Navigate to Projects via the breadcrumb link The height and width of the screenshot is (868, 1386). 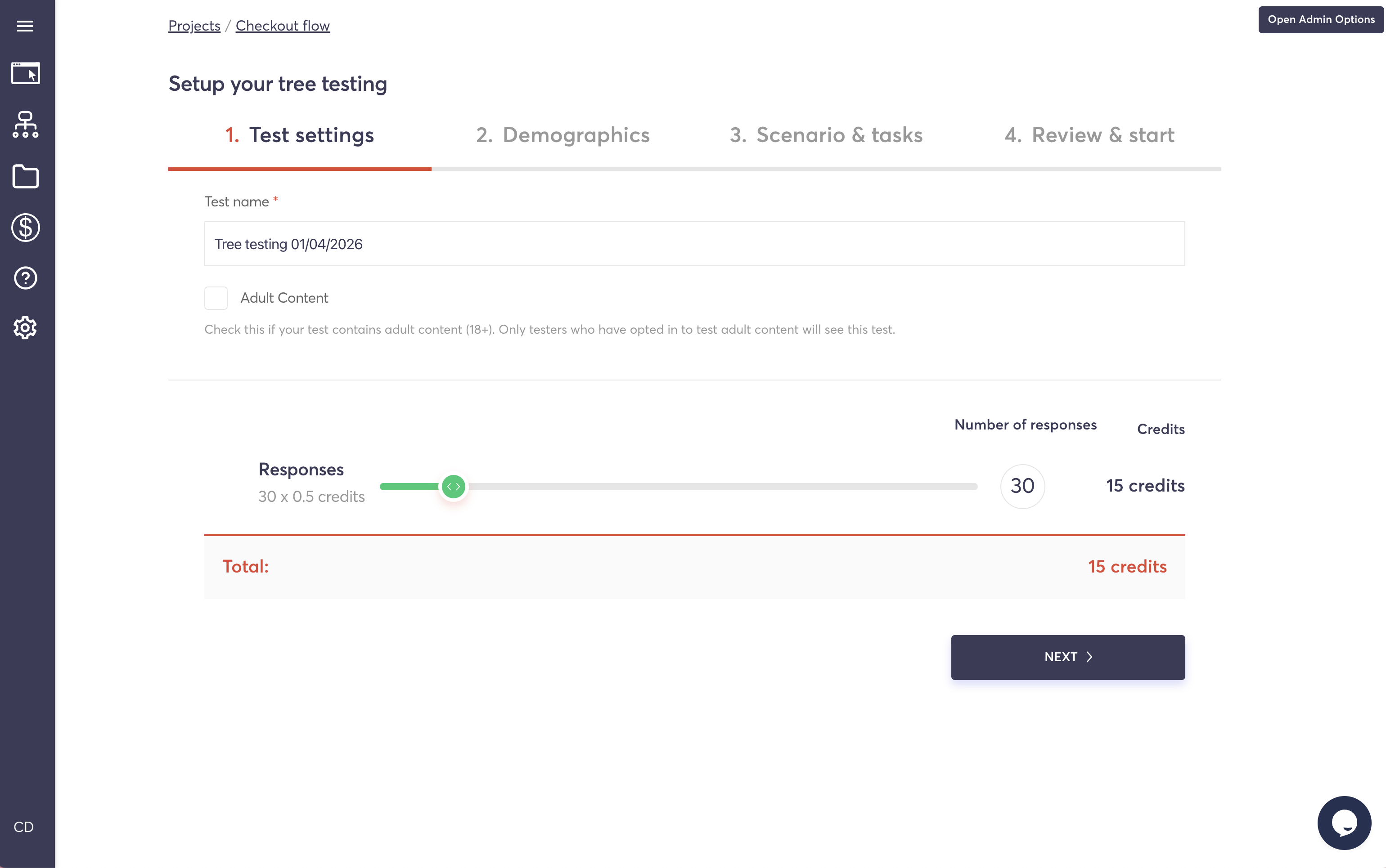tap(193, 25)
